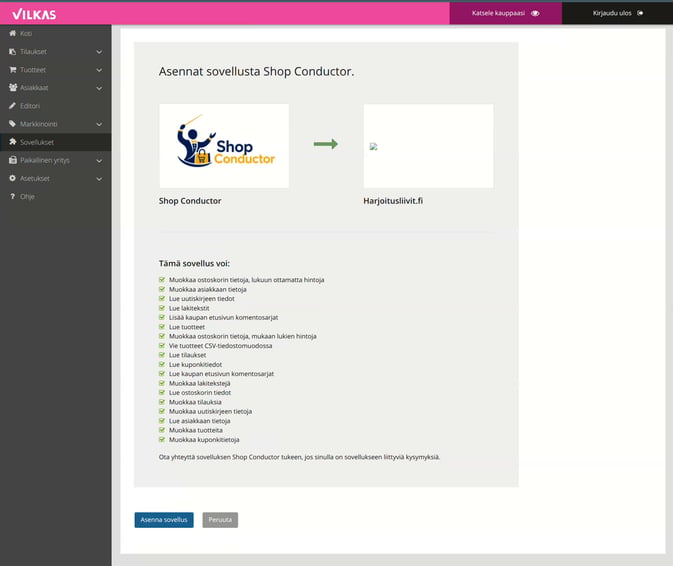
Task: Click the Shop Conductor logo image
Action: [224, 146]
